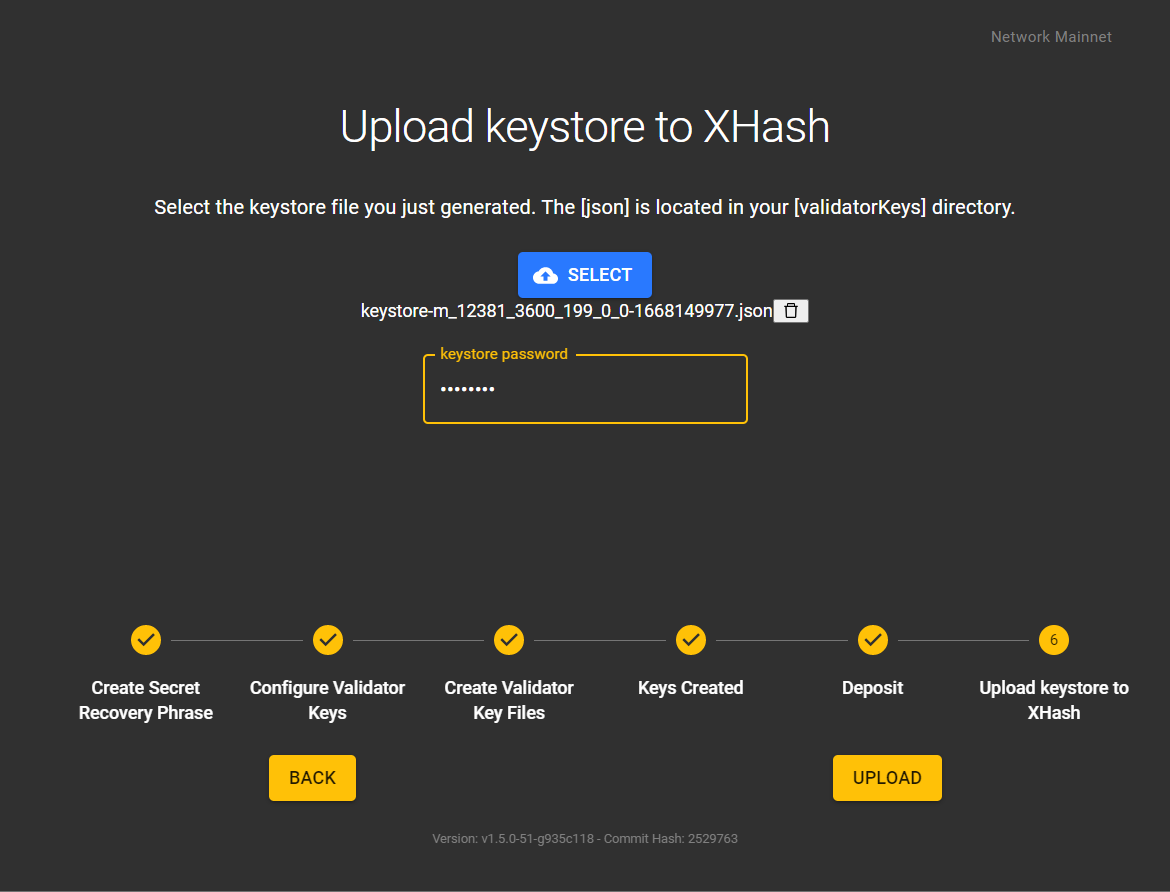Click the 'Upload keystore to XHash' step label
Screen dimensions: 1170x892
pos(1054,700)
